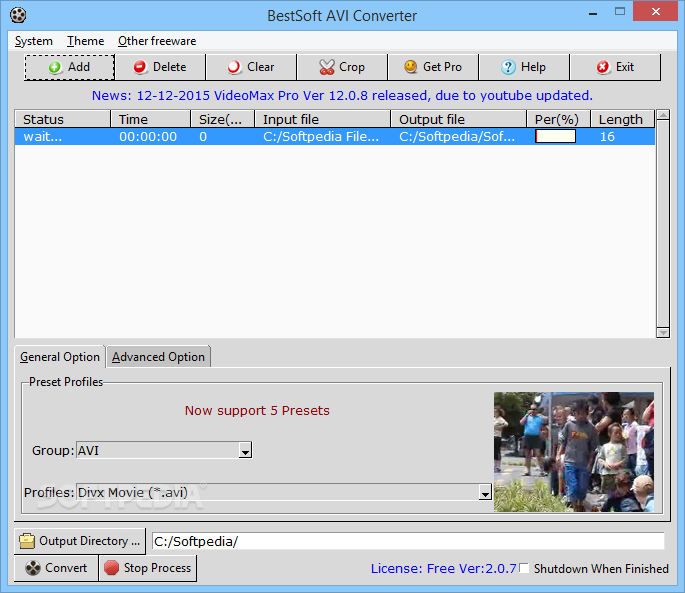Open the System menu
The height and width of the screenshot is (593, 685).
34,41
